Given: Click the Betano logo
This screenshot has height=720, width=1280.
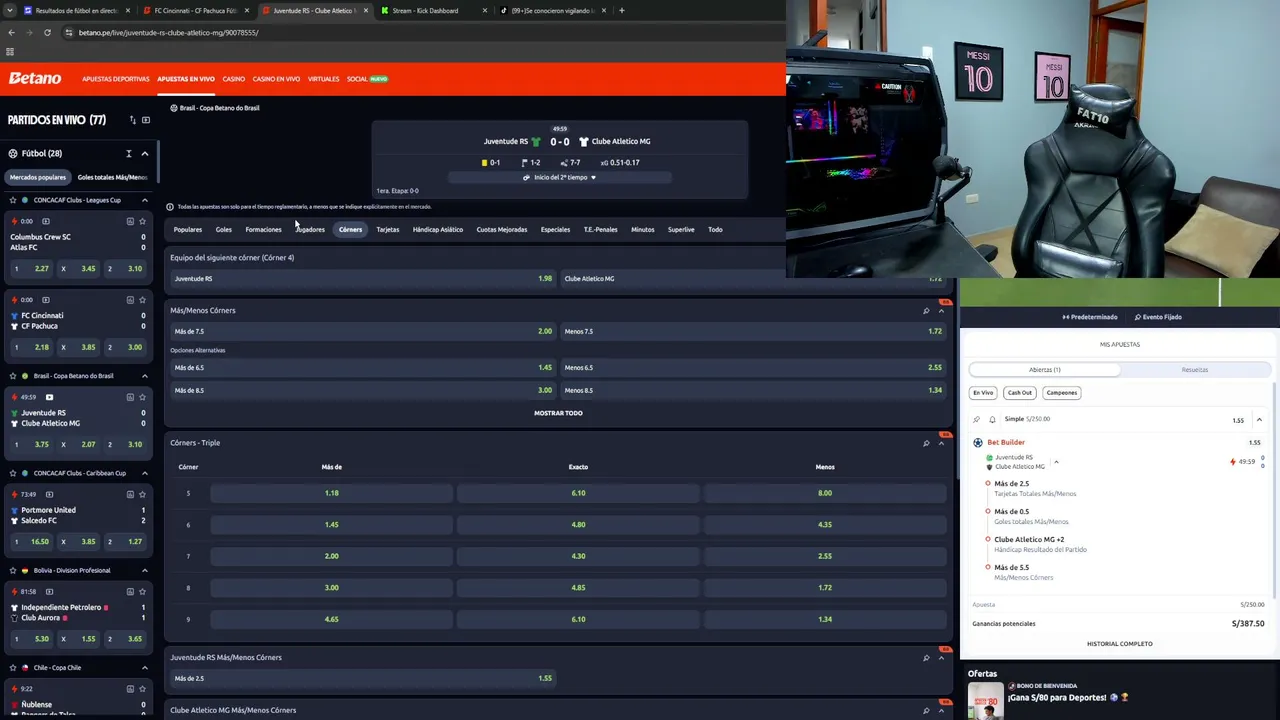Looking at the screenshot, I should pyautogui.click(x=35, y=78).
